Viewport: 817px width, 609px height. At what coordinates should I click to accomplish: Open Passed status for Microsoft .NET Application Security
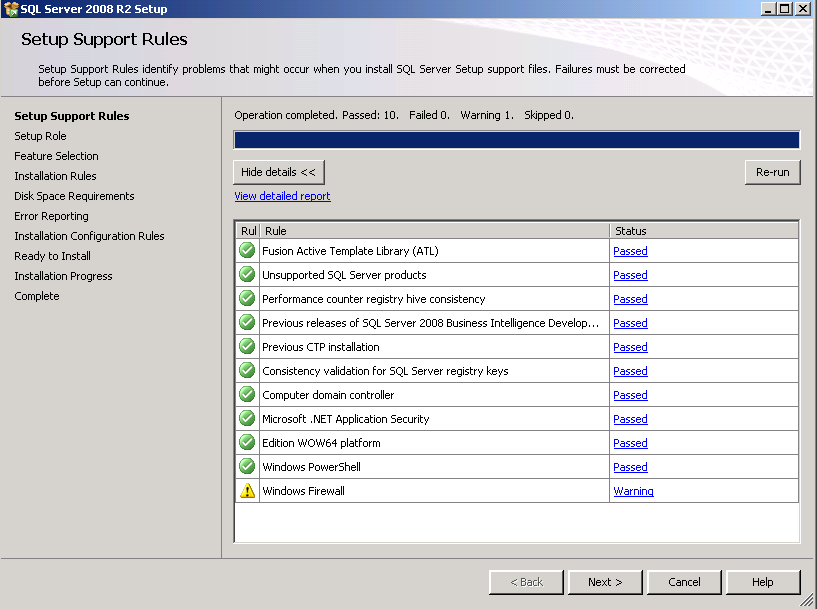[630, 419]
